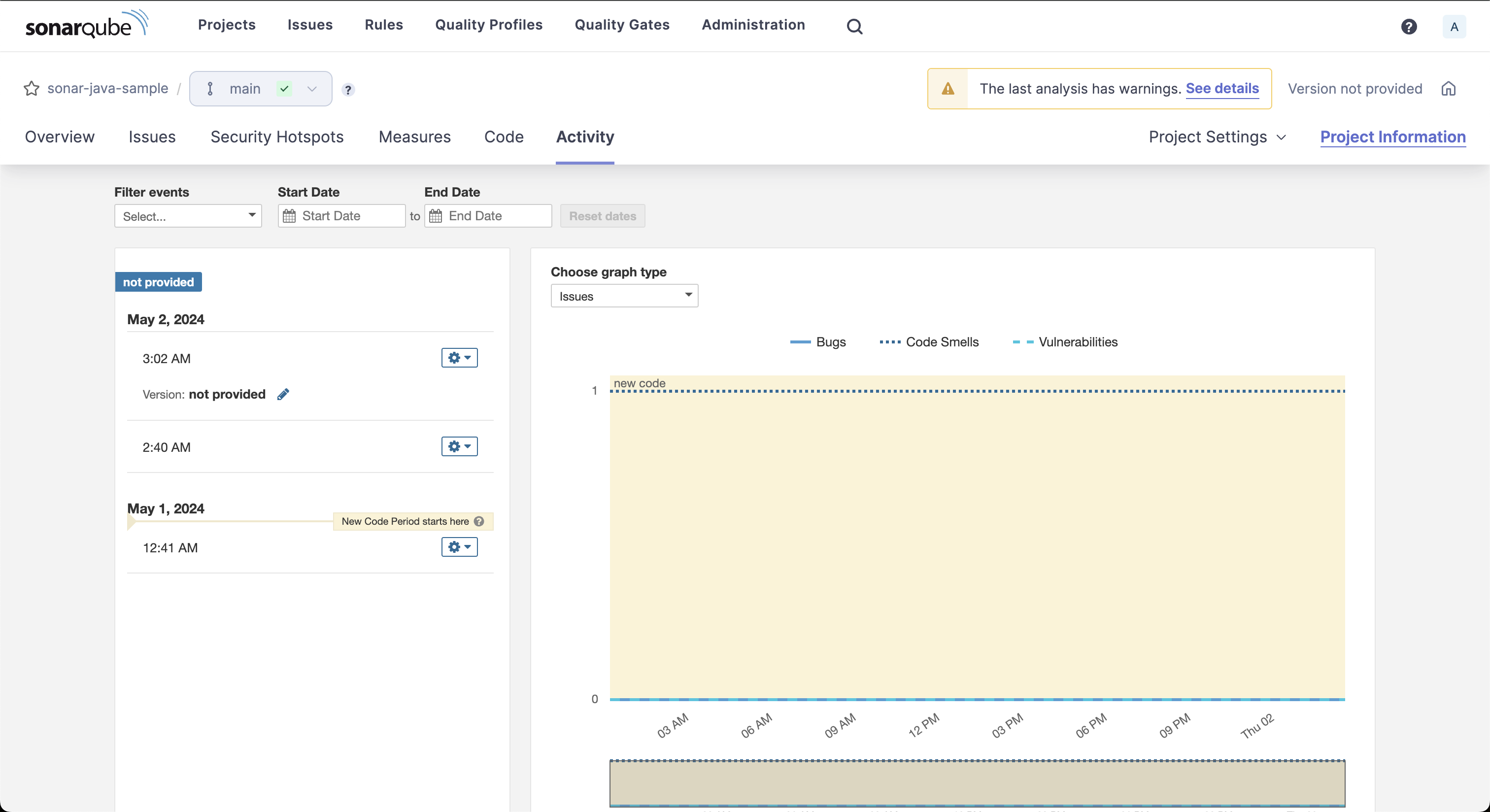This screenshot has width=1490, height=812.
Task: Click the warning triangle in the analysis banner
Action: [948, 89]
